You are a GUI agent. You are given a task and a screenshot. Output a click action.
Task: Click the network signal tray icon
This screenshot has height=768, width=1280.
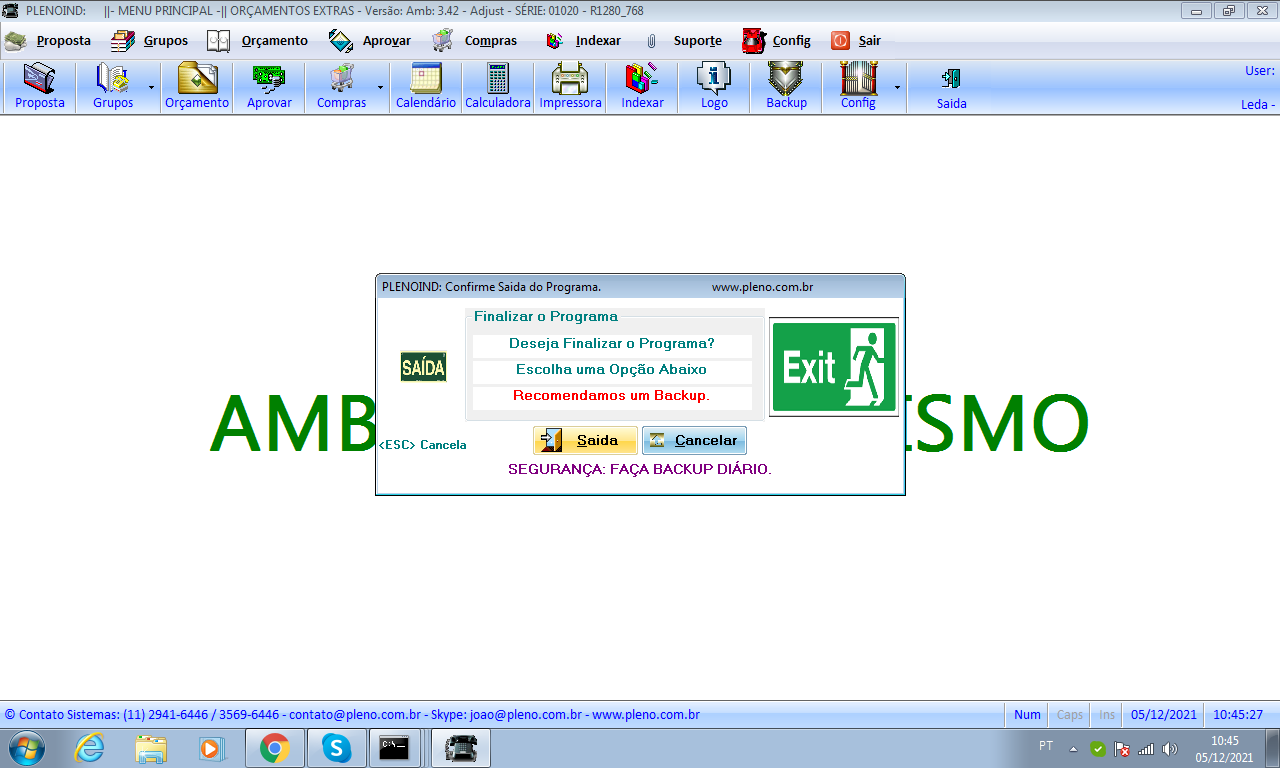click(x=1146, y=748)
